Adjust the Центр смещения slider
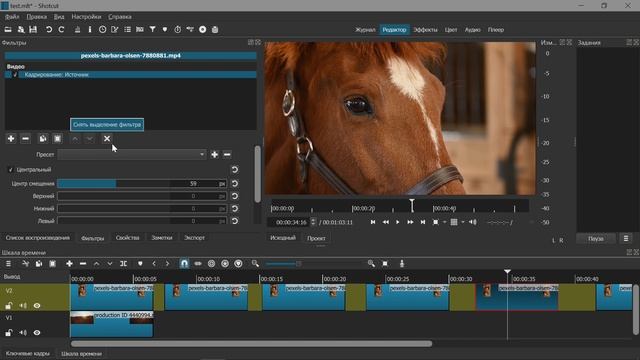The width and height of the screenshot is (640, 360). (142, 184)
